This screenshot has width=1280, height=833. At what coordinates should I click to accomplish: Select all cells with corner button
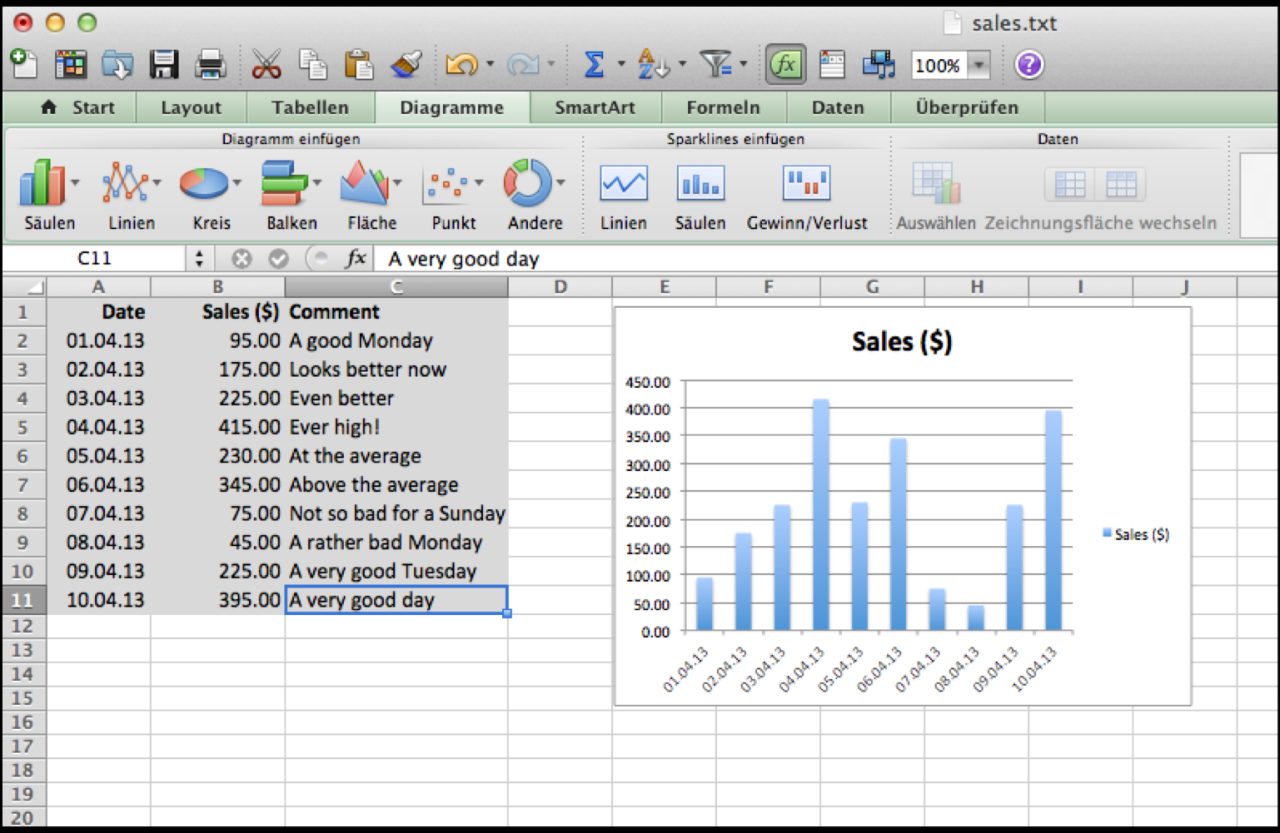point(24,287)
